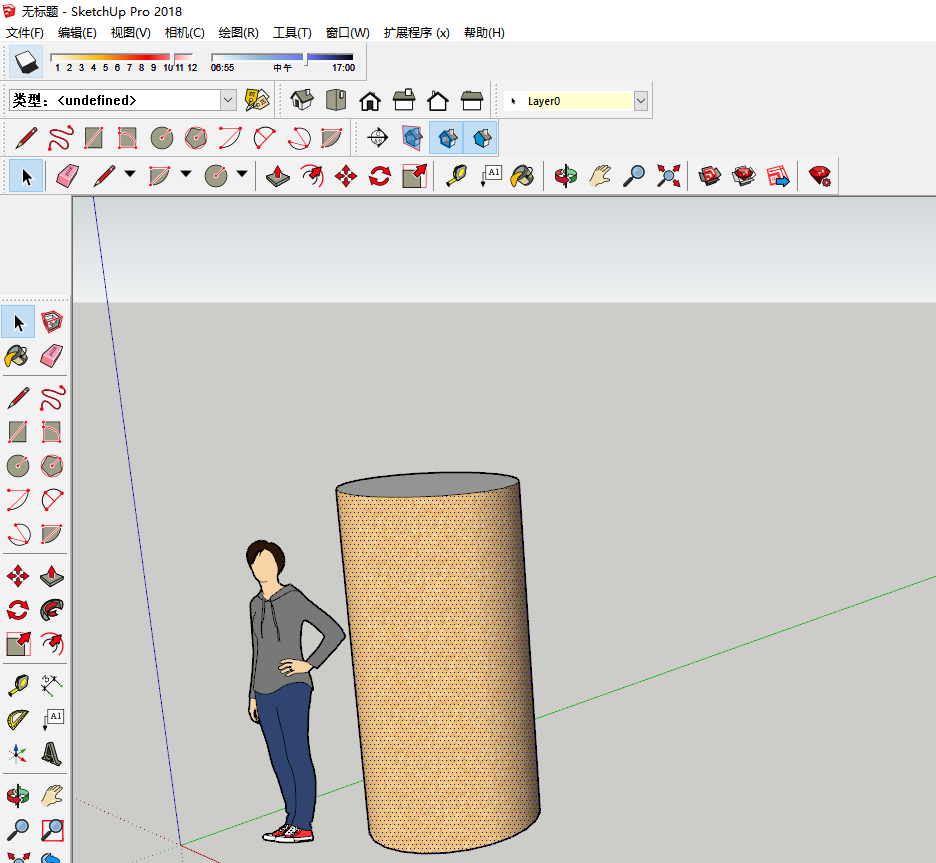
Task: Expand the Circle tool dropdown arrow
Action: 241,174
